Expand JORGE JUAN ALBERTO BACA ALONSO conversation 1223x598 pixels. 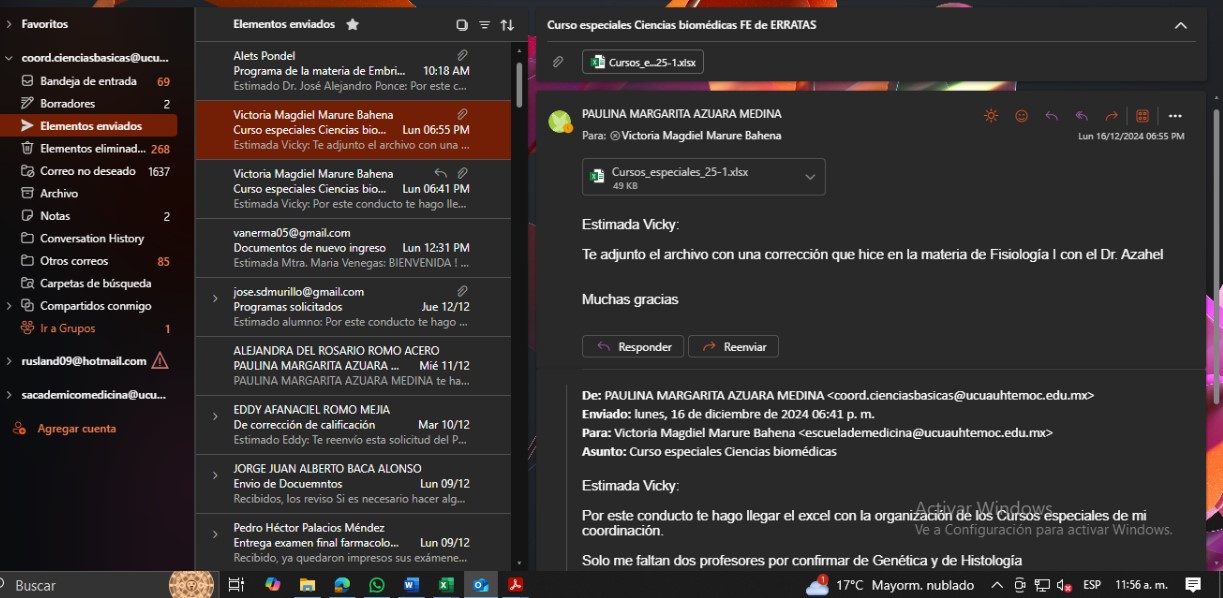point(214,475)
